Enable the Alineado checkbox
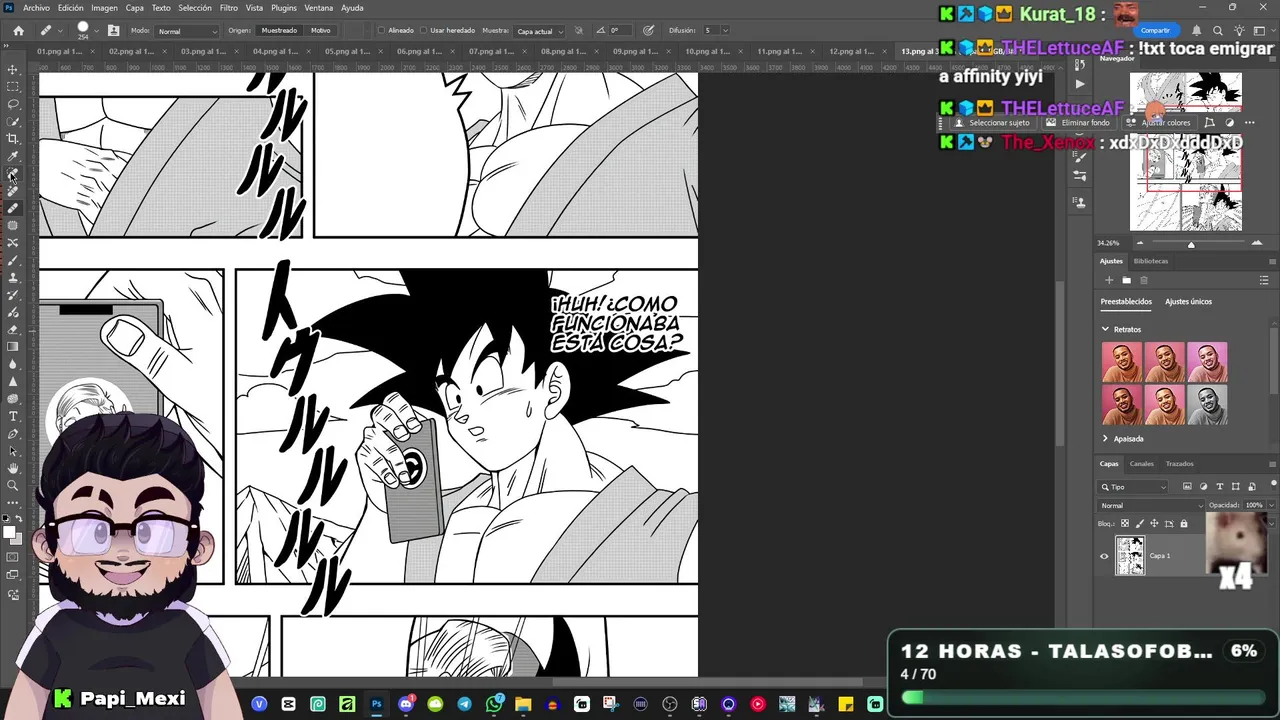 pyautogui.click(x=381, y=30)
